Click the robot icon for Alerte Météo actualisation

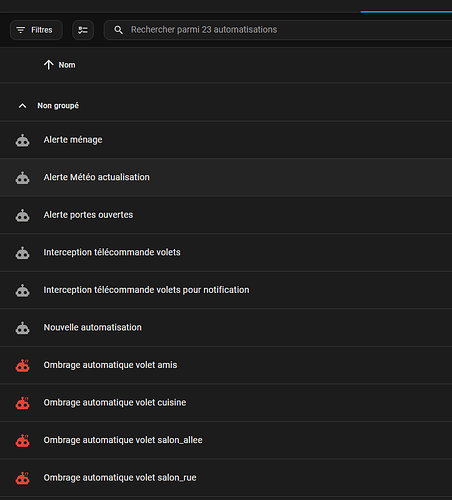22,178
